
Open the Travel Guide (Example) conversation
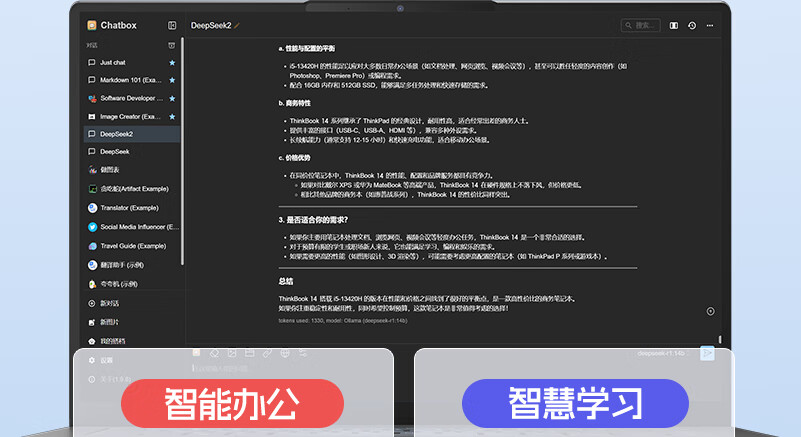tap(132, 246)
